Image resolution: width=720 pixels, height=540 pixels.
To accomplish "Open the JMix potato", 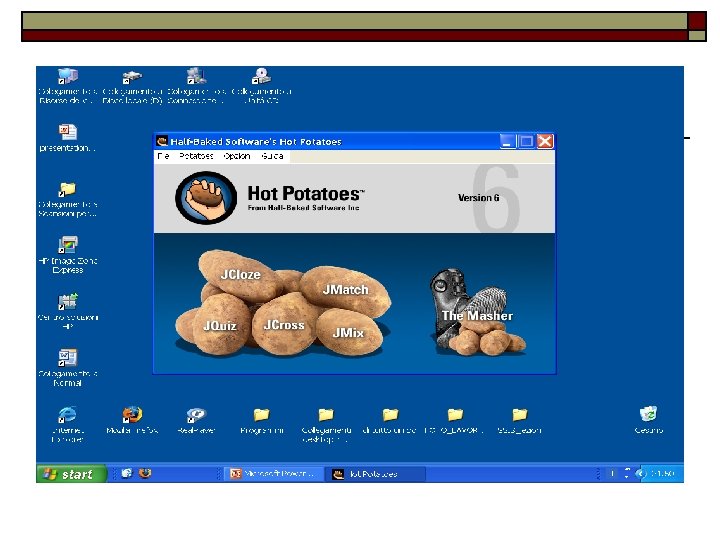I will pos(348,332).
